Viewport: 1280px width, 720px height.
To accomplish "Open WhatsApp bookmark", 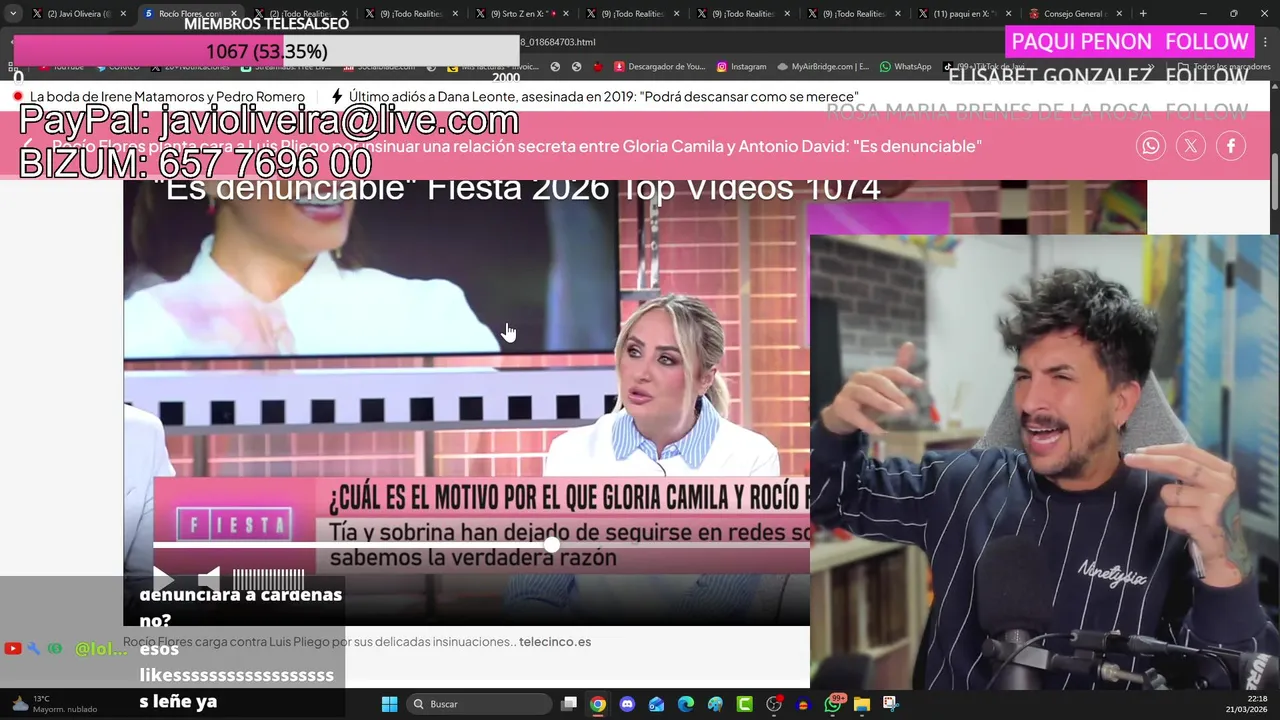I will (906, 67).
